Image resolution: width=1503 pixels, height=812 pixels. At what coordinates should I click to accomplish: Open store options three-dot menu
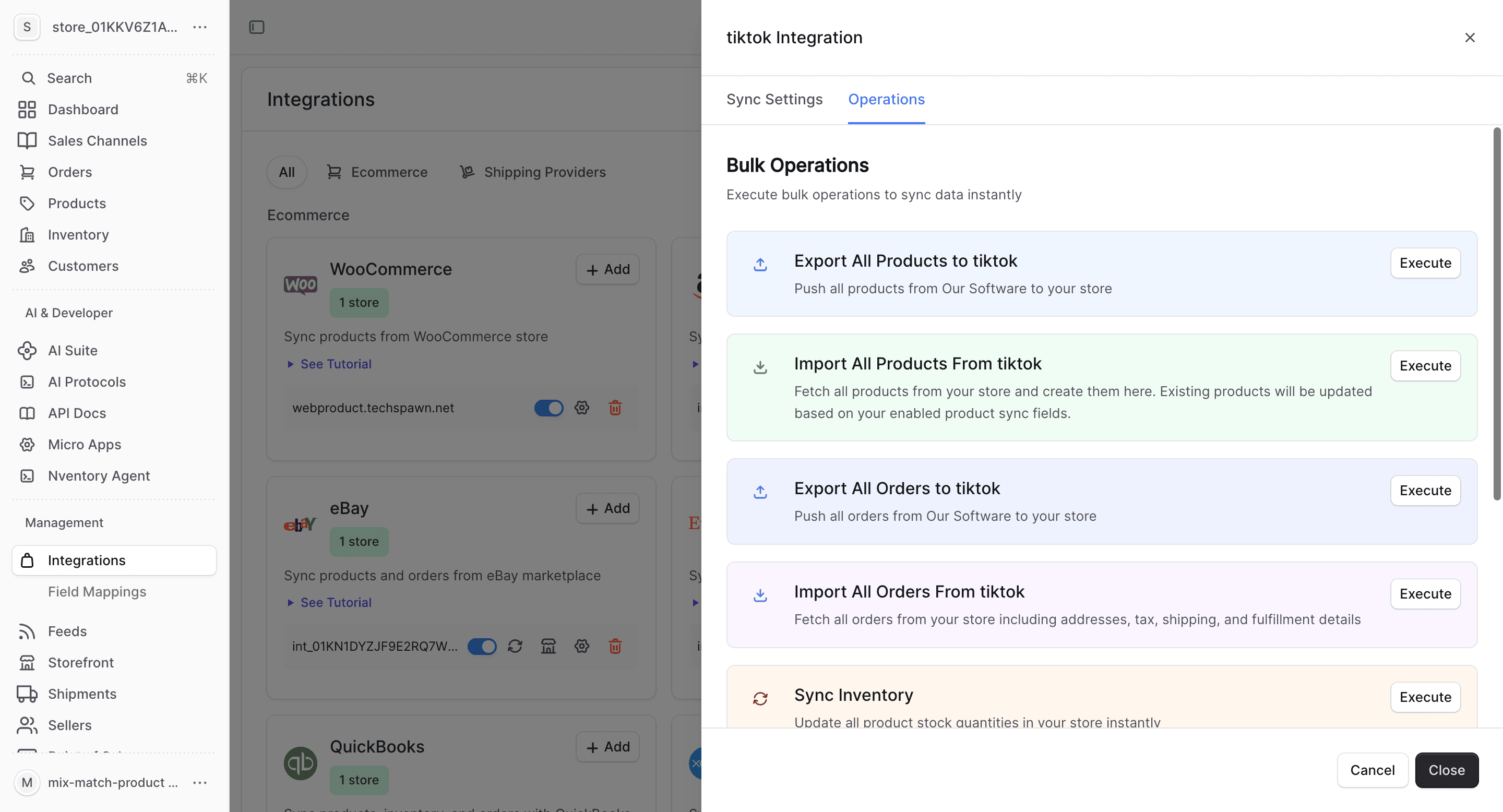coord(200,28)
